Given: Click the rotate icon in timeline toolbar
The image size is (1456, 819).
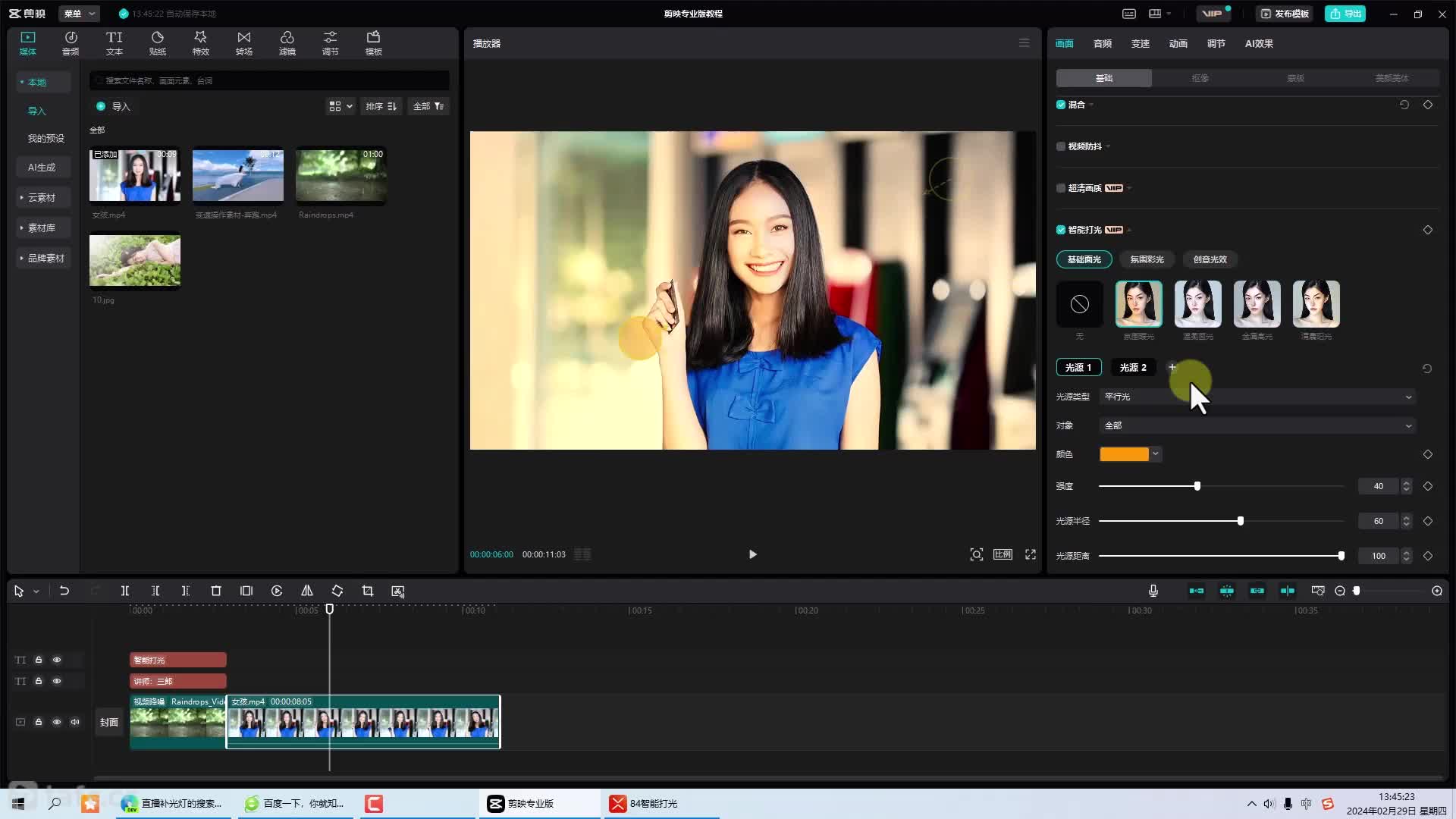Looking at the screenshot, I should 337,591.
